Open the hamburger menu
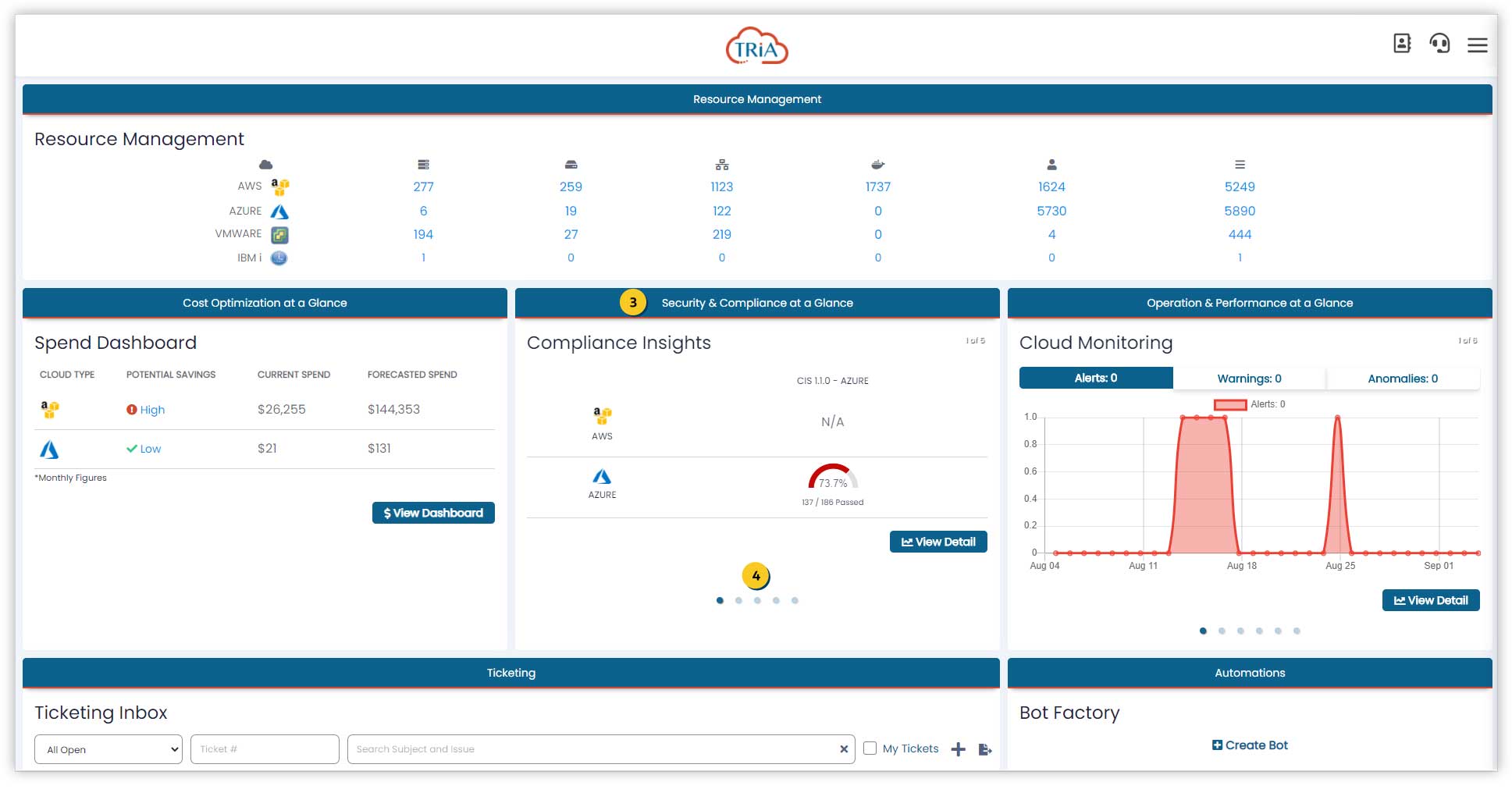The width and height of the screenshot is (1512, 807). [x=1477, y=45]
